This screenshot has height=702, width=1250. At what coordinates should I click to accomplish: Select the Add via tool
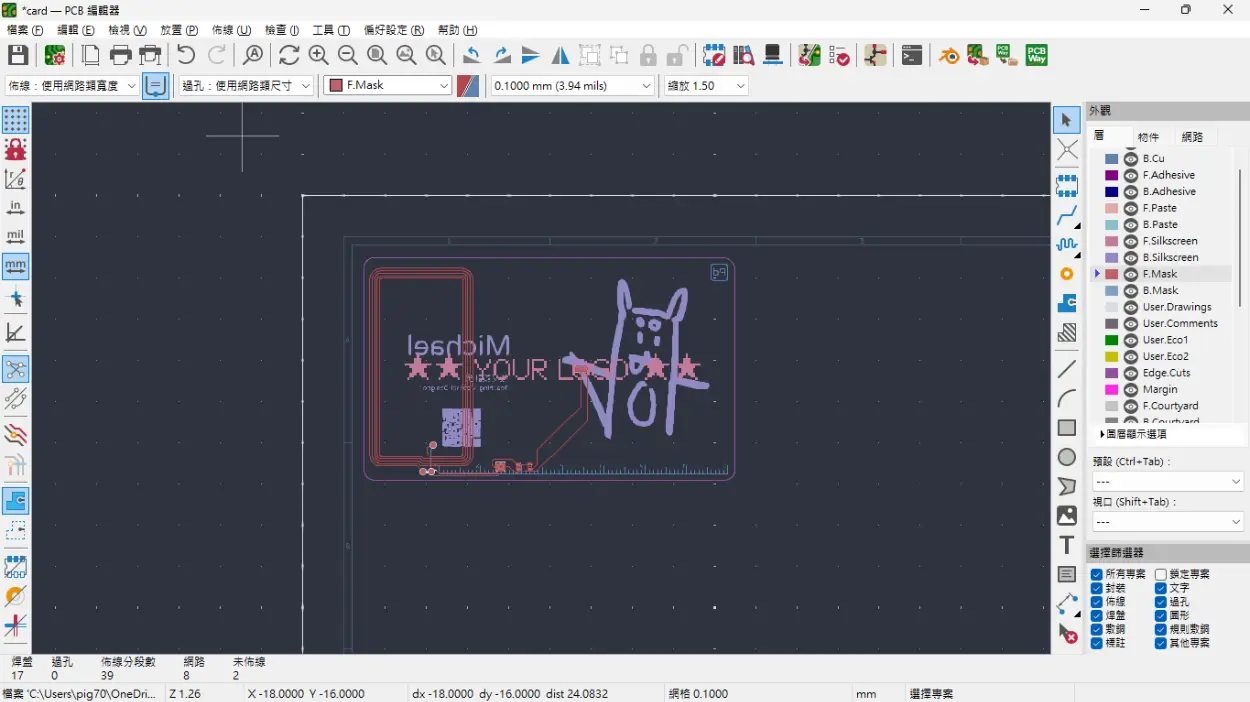1067,274
